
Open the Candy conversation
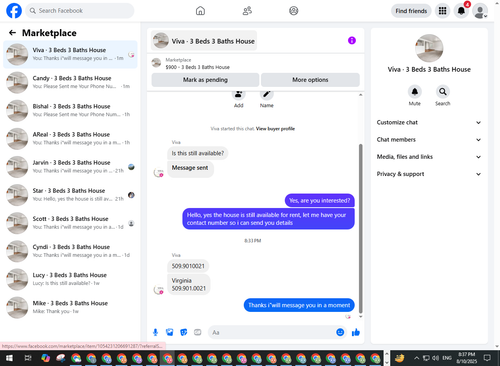(70, 82)
